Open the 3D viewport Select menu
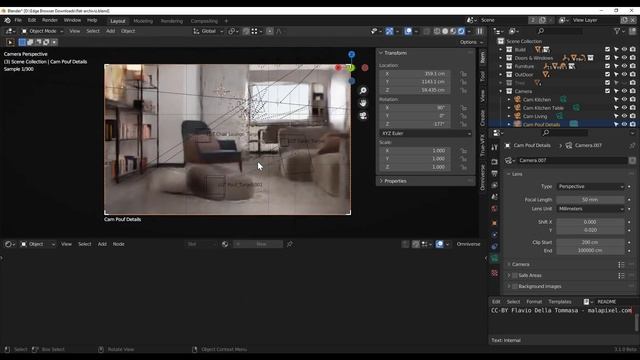The width and height of the screenshot is (640, 360). click(93, 31)
